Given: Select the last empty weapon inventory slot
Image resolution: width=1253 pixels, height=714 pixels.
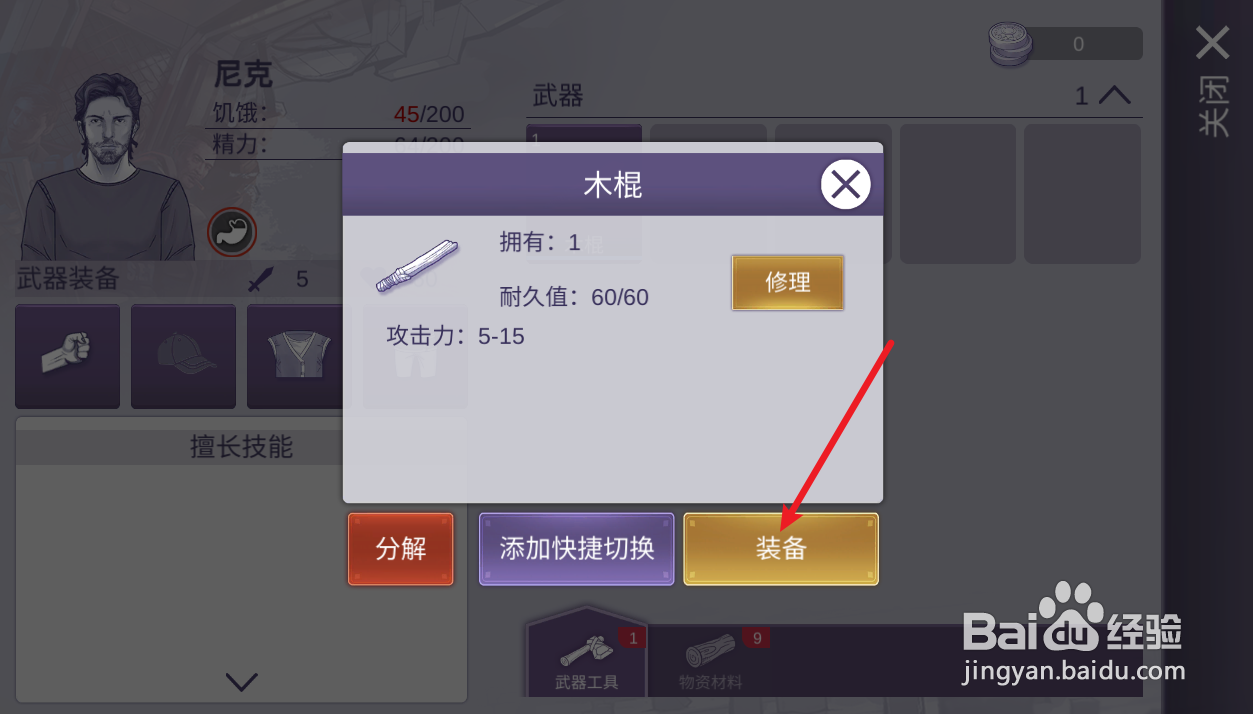Looking at the screenshot, I should point(1083,193).
